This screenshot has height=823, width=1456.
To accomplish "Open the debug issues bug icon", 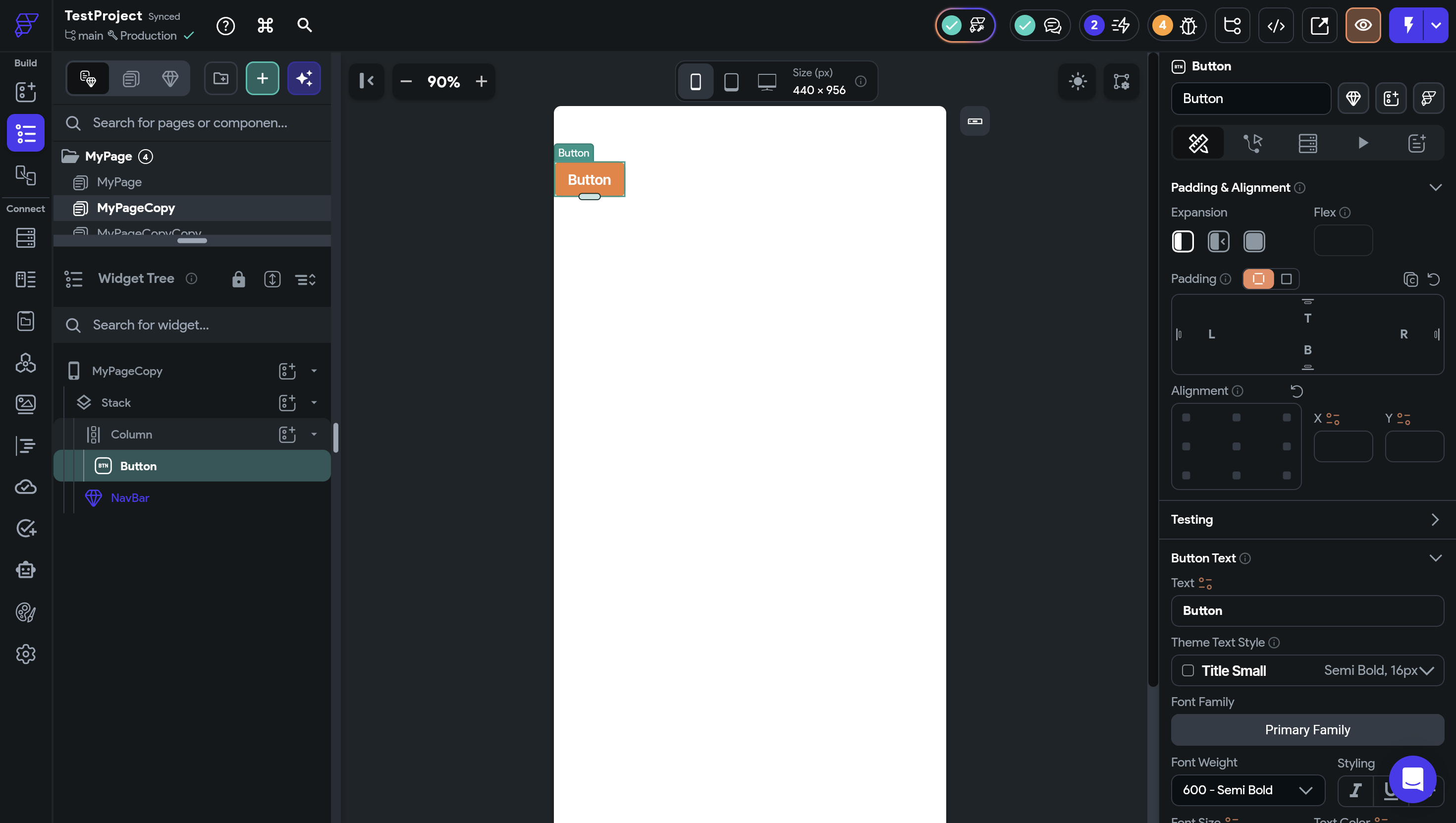I will click(x=1188, y=25).
